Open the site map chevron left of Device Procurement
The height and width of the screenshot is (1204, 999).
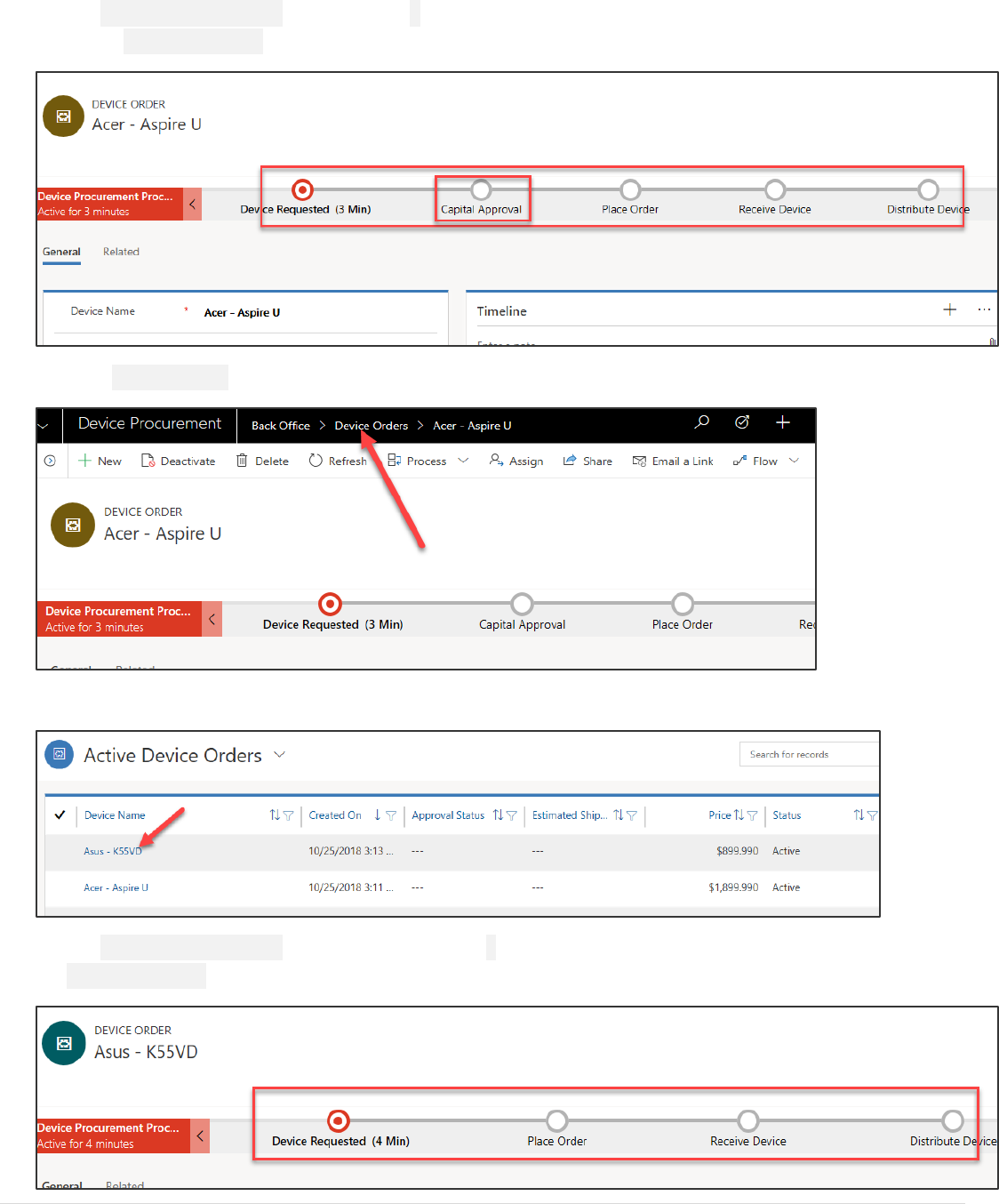pyautogui.click(x=43, y=426)
